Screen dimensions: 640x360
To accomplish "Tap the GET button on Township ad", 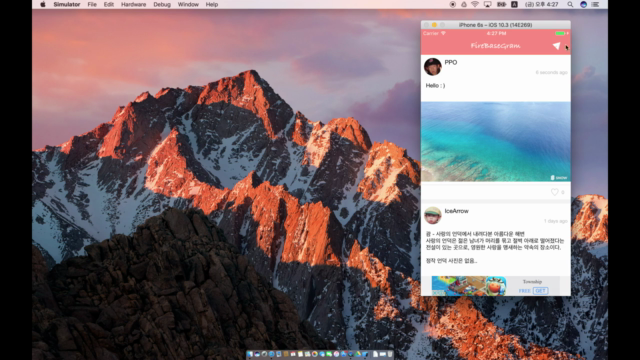I will (x=540, y=291).
